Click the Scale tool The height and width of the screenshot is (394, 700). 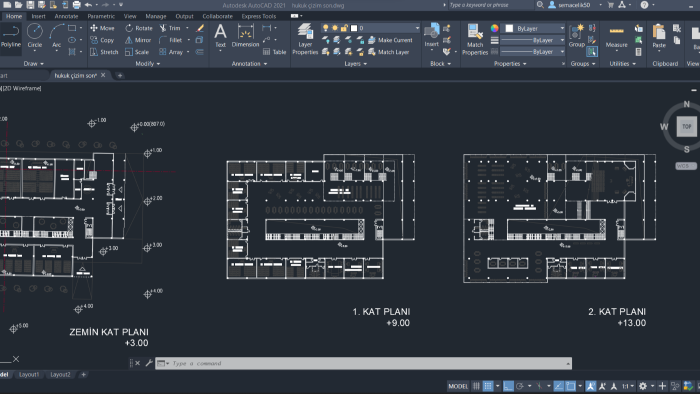[x=137, y=52]
